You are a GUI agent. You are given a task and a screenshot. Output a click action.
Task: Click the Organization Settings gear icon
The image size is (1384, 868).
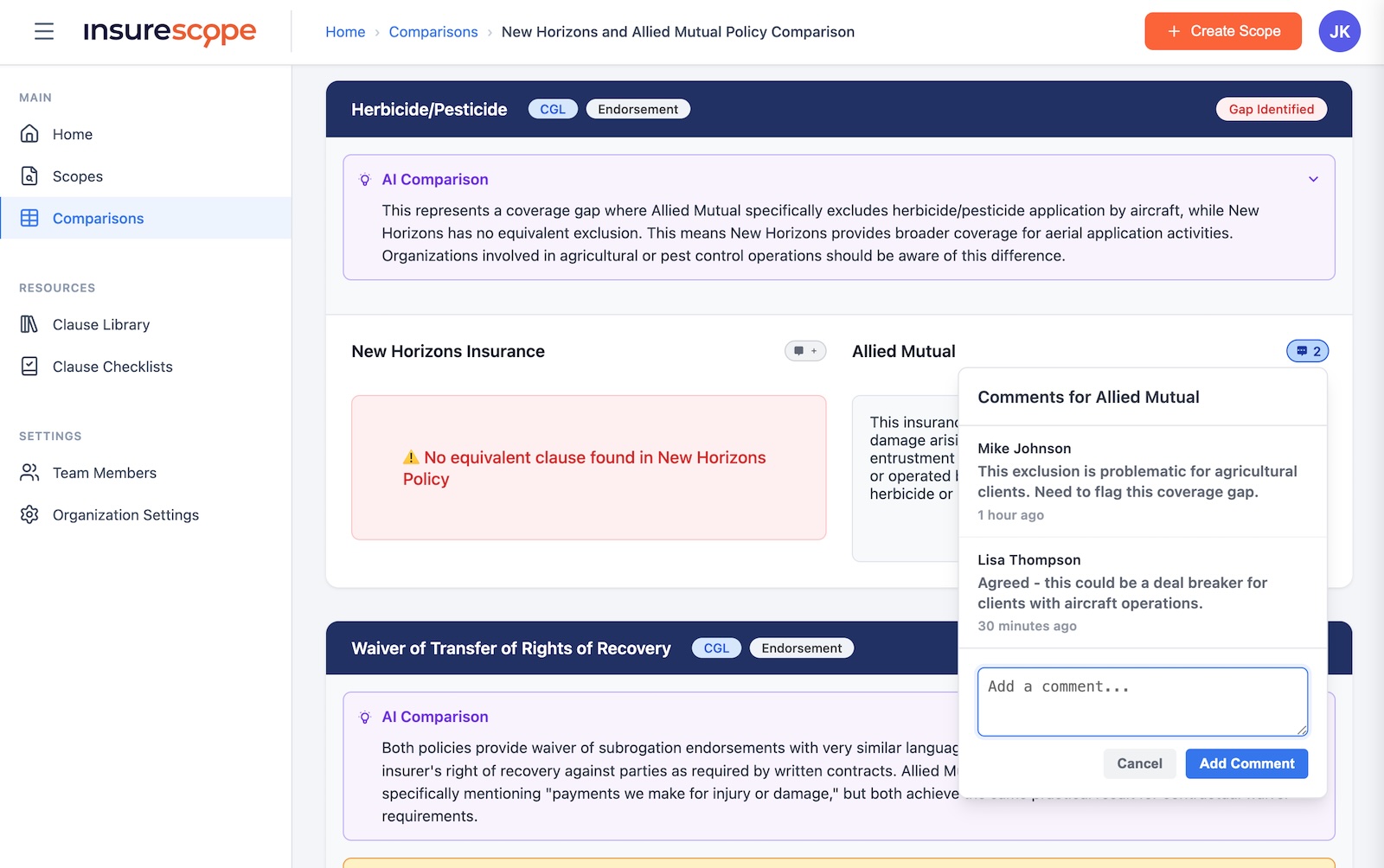click(x=29, y=514)
